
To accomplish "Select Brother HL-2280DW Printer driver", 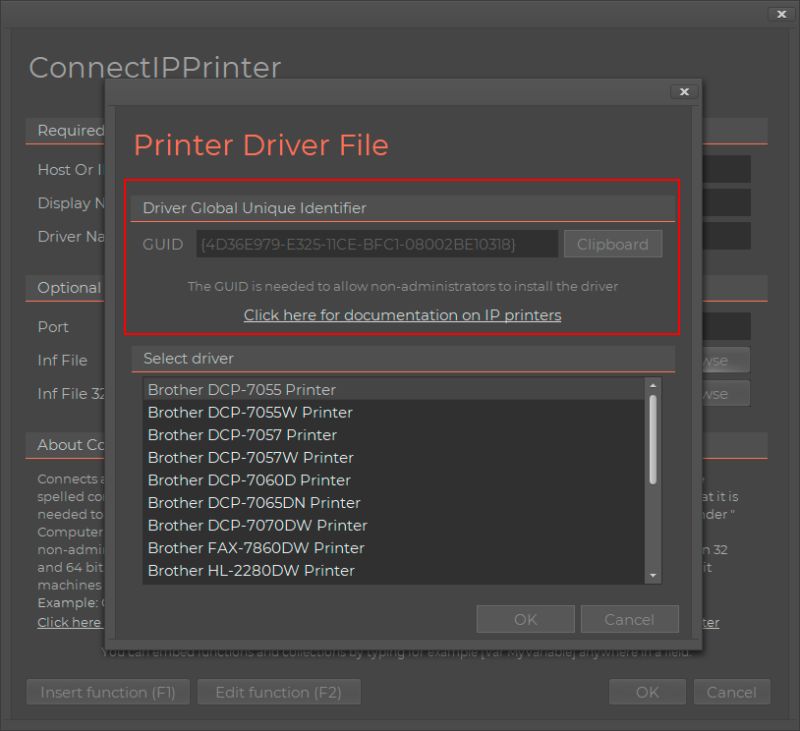I will click(x=250, y=571).
